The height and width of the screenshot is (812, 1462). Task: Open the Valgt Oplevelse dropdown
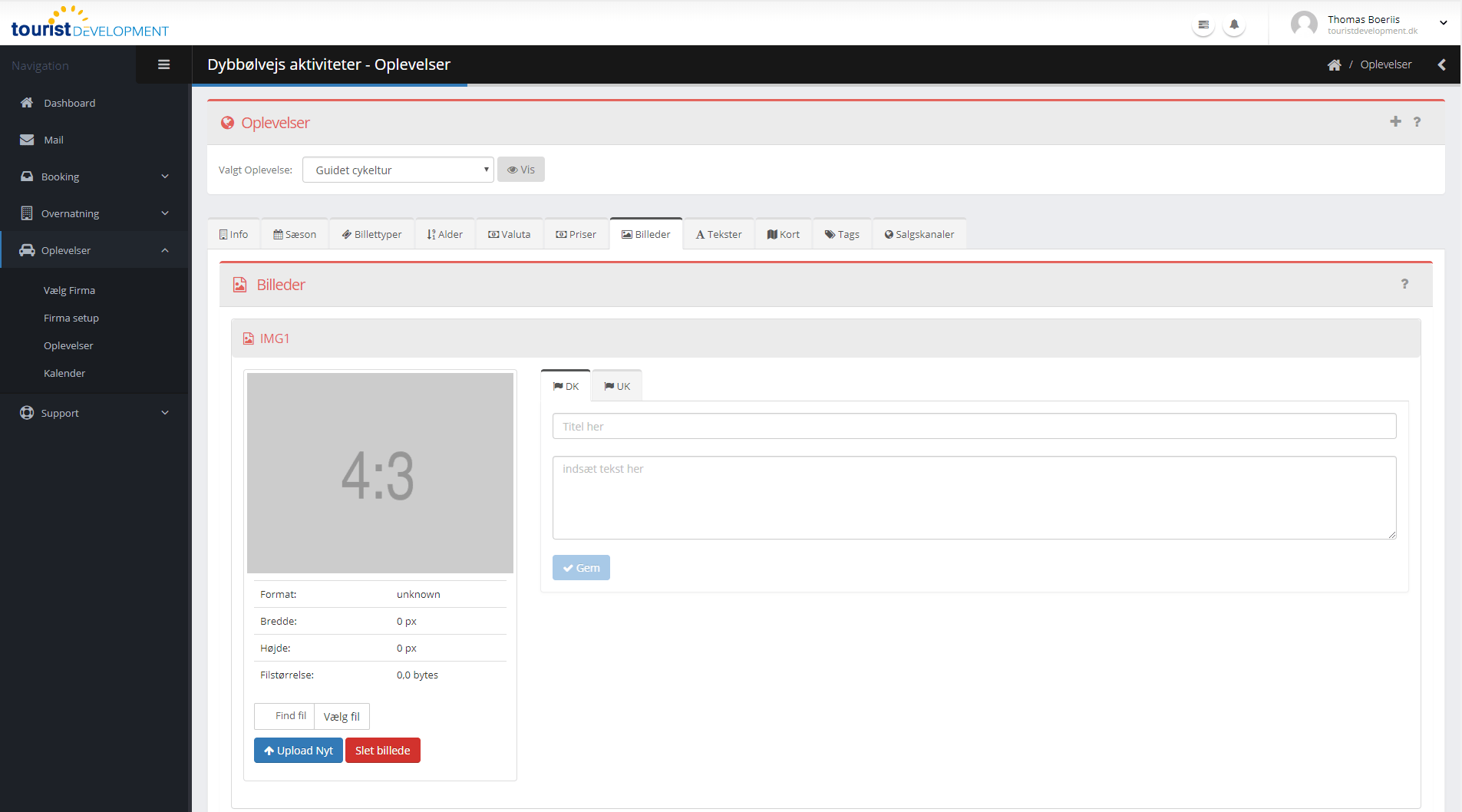398,170
